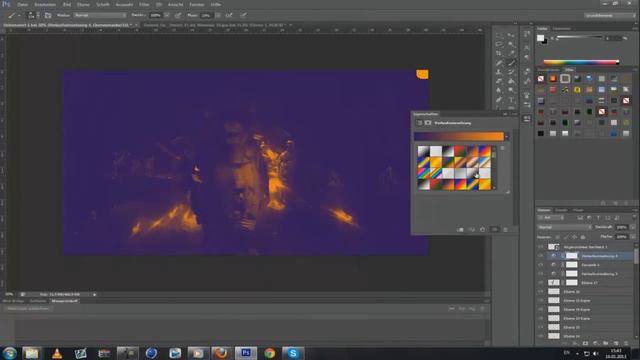Select the Clone Stamp tool
Viewport: 640px width, 360px height.
[x=499, y=72]
